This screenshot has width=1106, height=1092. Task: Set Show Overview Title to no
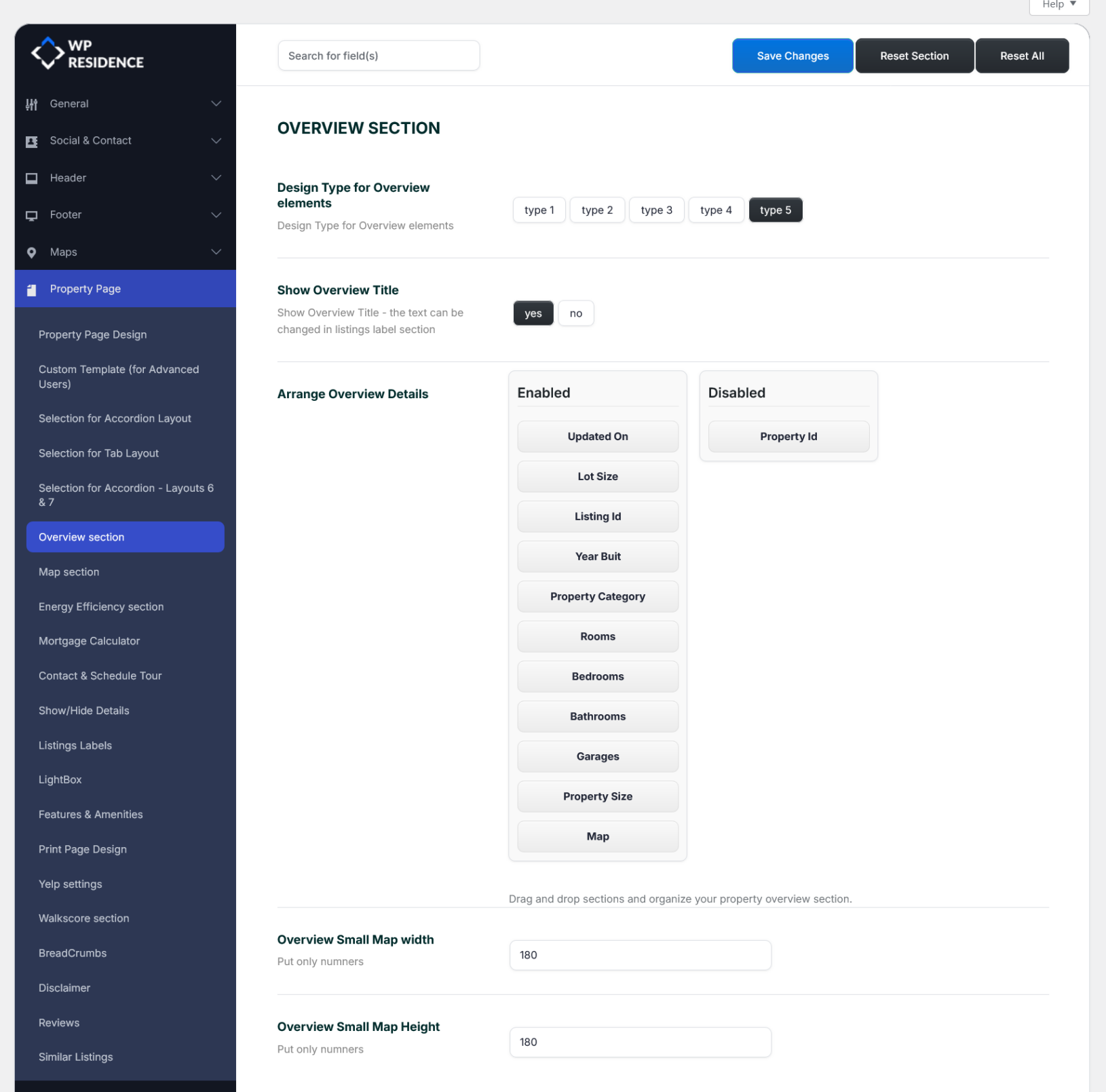(x=575, y=313)
